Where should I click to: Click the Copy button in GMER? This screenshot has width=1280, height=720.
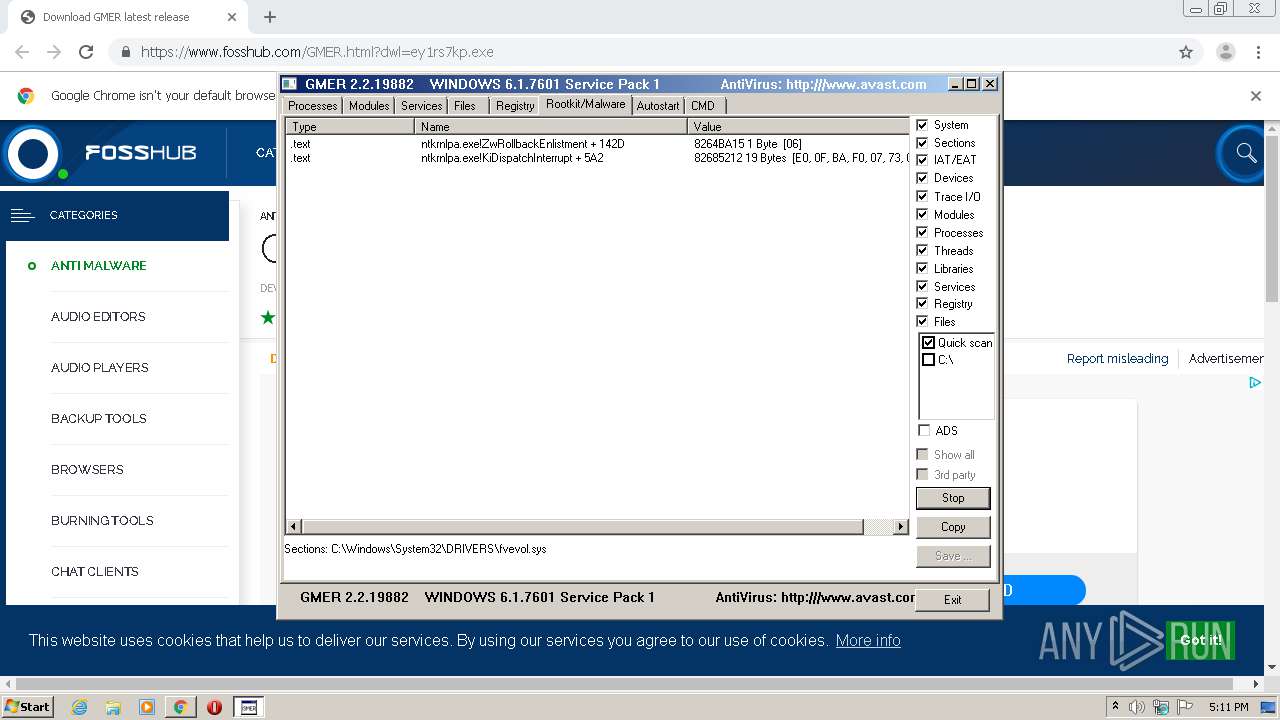pyautogui.click(x=953, y=527)
